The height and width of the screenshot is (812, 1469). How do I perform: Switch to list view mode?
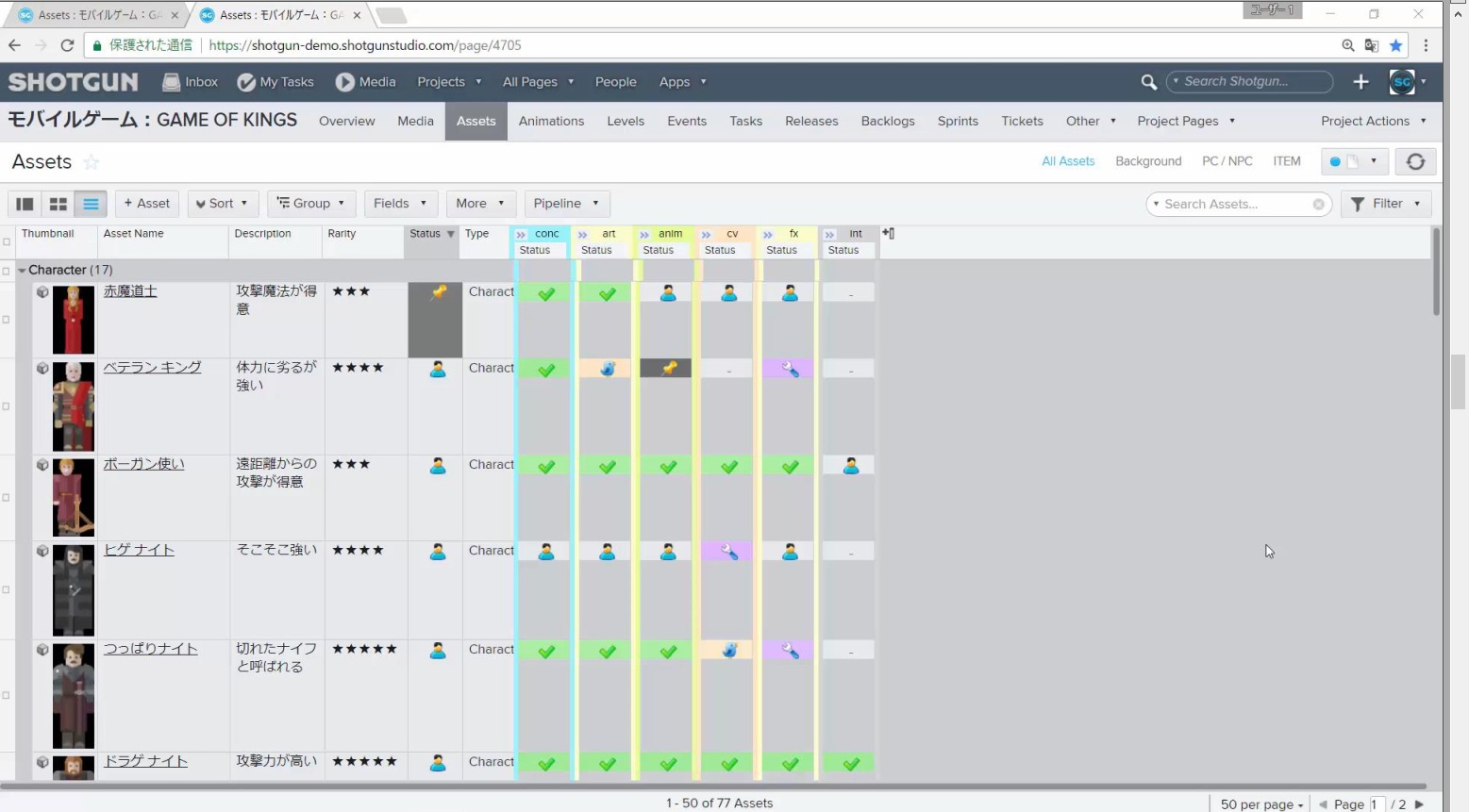pos(91,204)
